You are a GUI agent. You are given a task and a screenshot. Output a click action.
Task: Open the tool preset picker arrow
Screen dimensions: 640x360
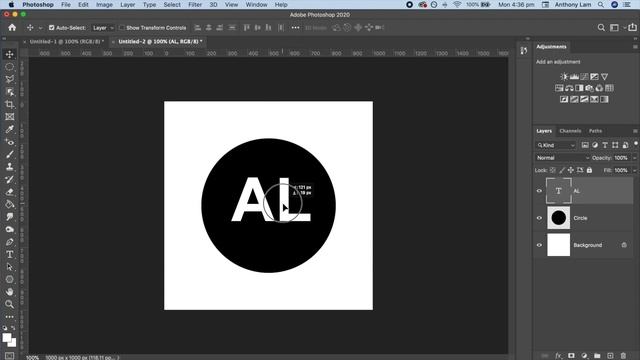[40, 28]
